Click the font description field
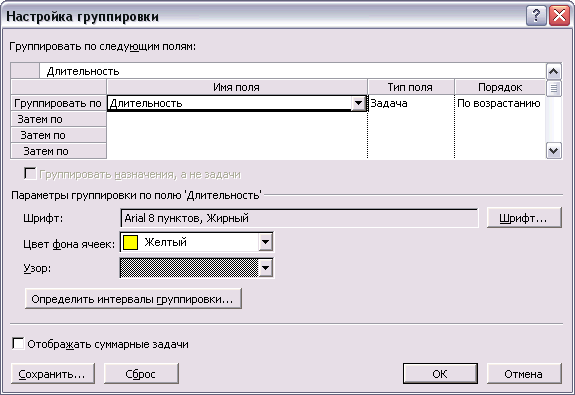This screenshot has height=395, width=575. (299, 218)
